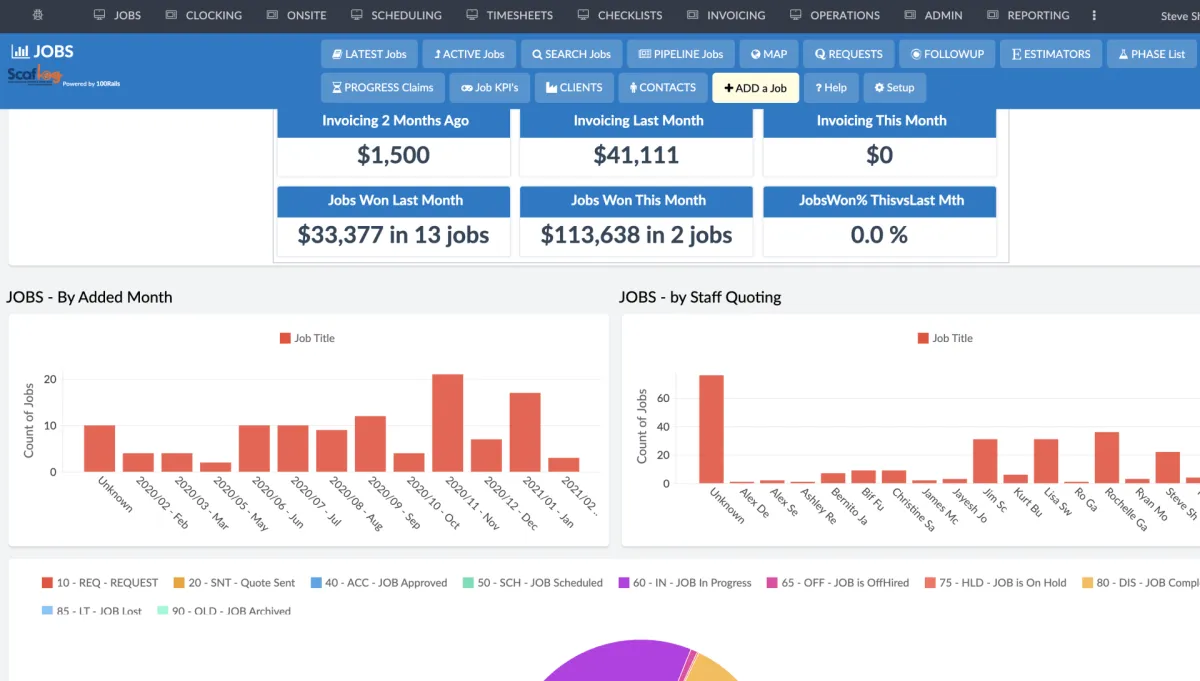Click the vertical ellipsis more menu
The image size is (1200, 681).
[1094, 16]
